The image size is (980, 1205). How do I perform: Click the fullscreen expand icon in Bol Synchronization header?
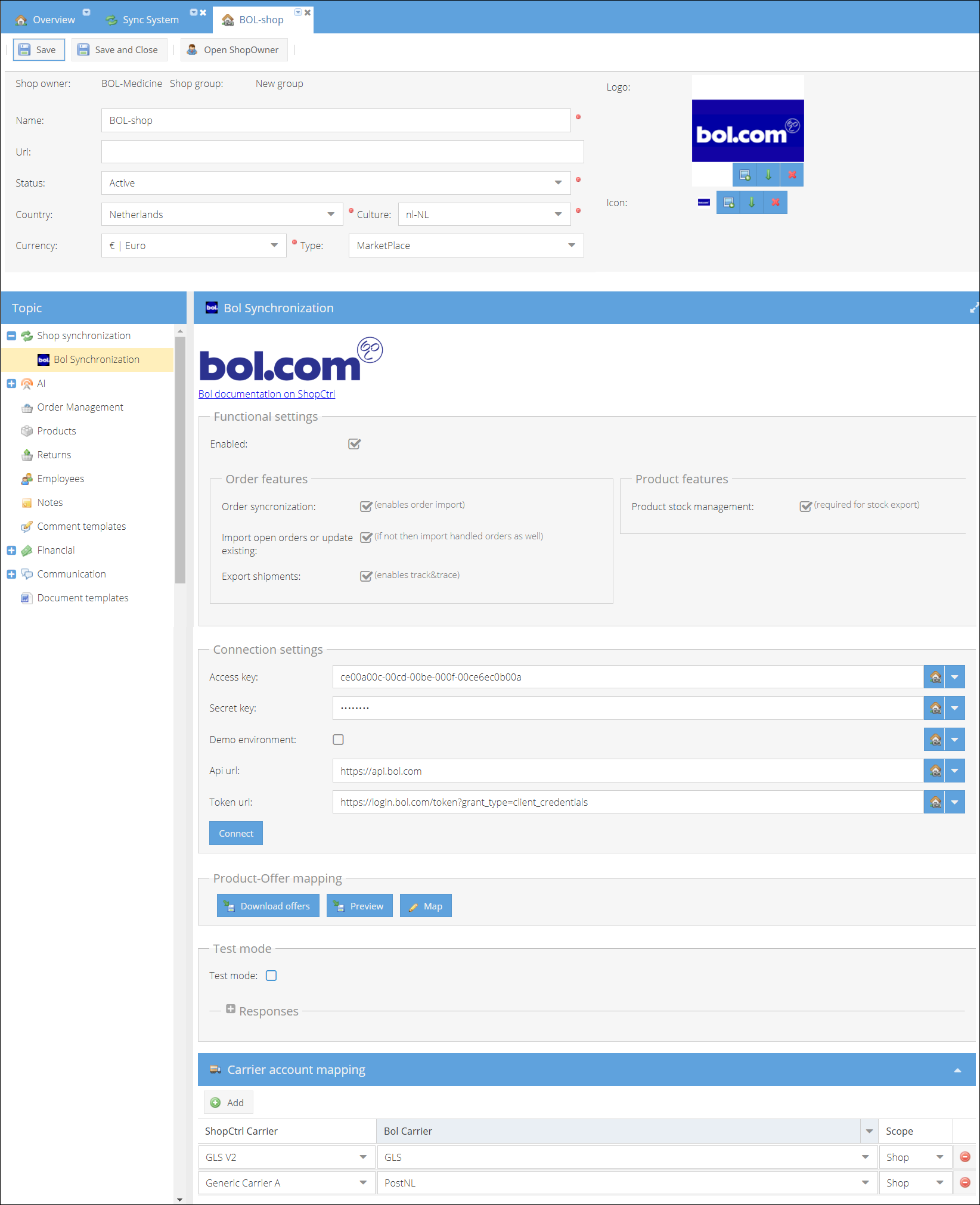pos(974,308)
